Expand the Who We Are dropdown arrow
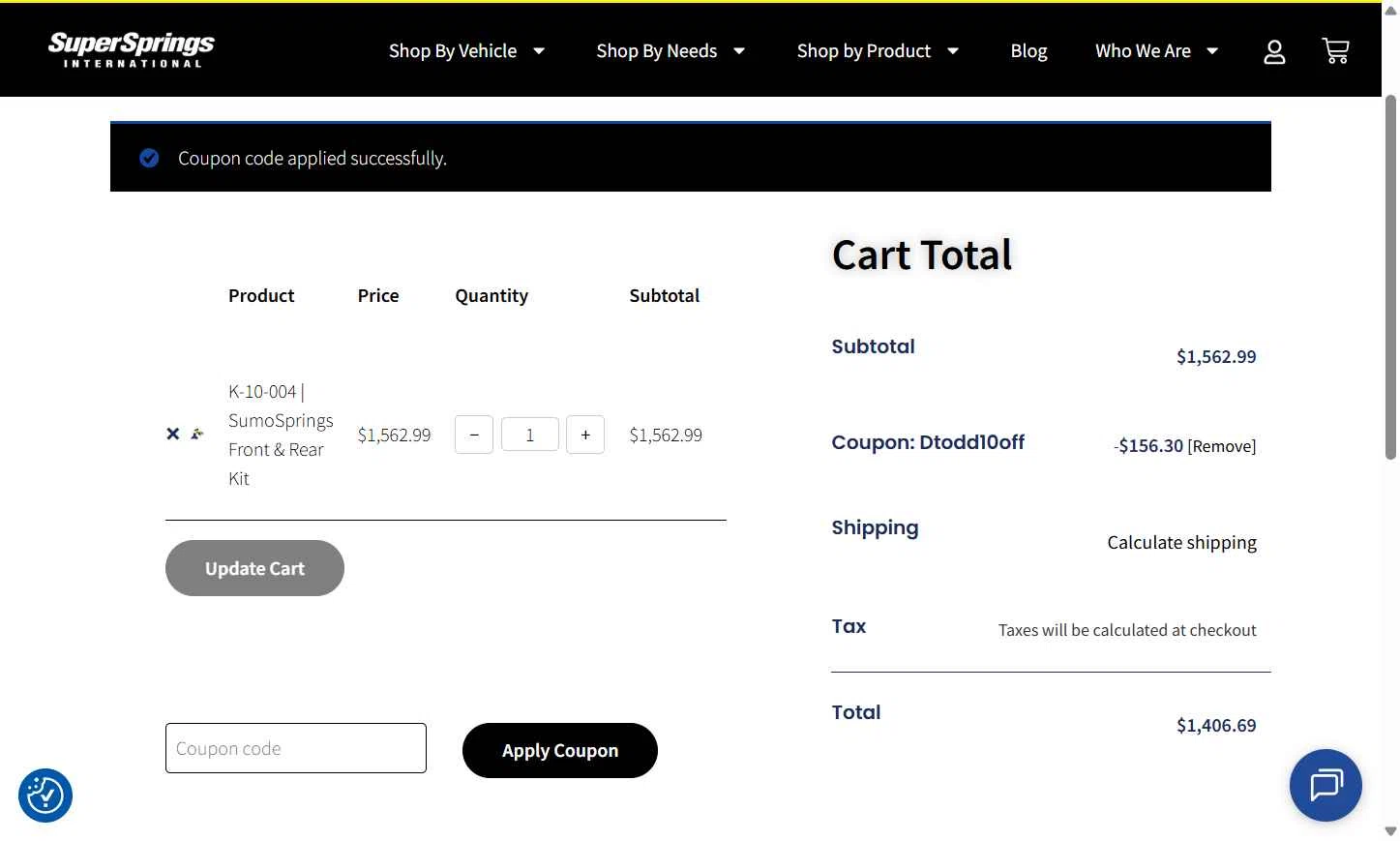 1212,51
